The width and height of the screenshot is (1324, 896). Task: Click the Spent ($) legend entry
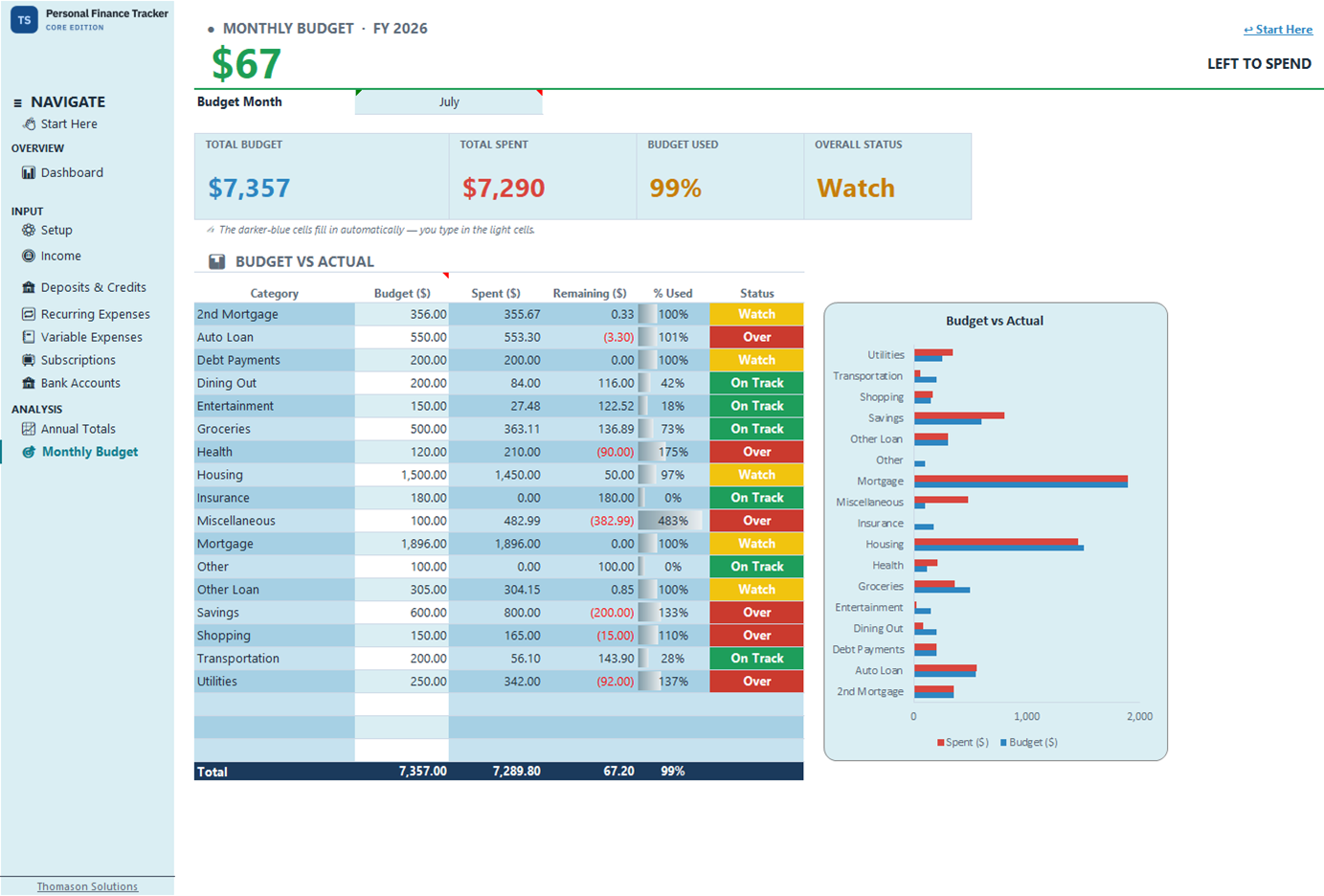963,742
